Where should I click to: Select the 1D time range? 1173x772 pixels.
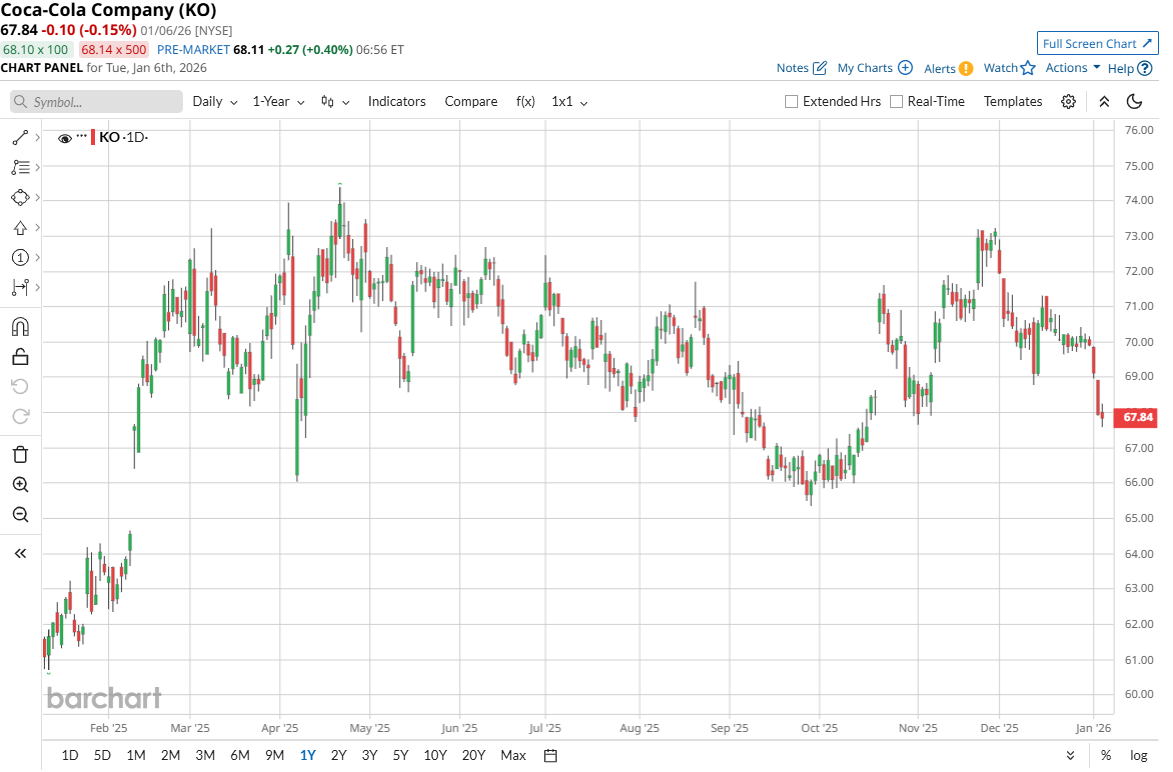70,756
